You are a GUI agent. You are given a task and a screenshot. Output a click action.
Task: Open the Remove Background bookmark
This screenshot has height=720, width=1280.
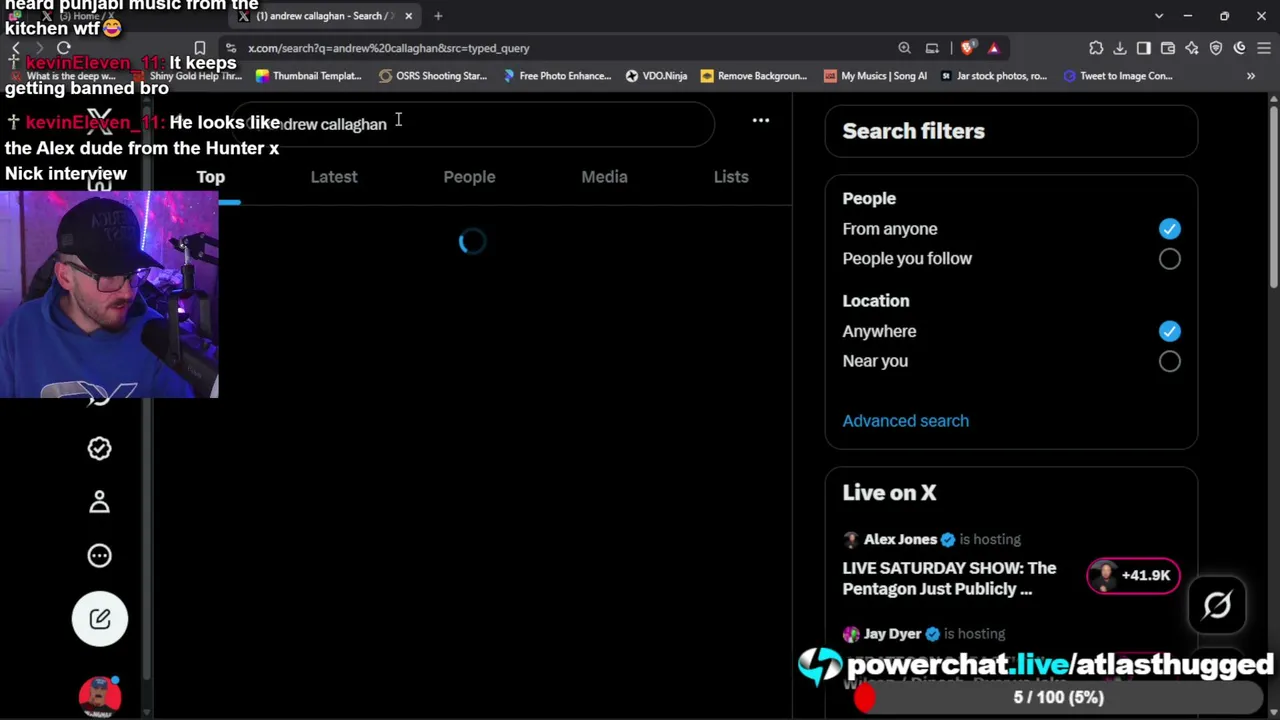(x=754, y=76)
